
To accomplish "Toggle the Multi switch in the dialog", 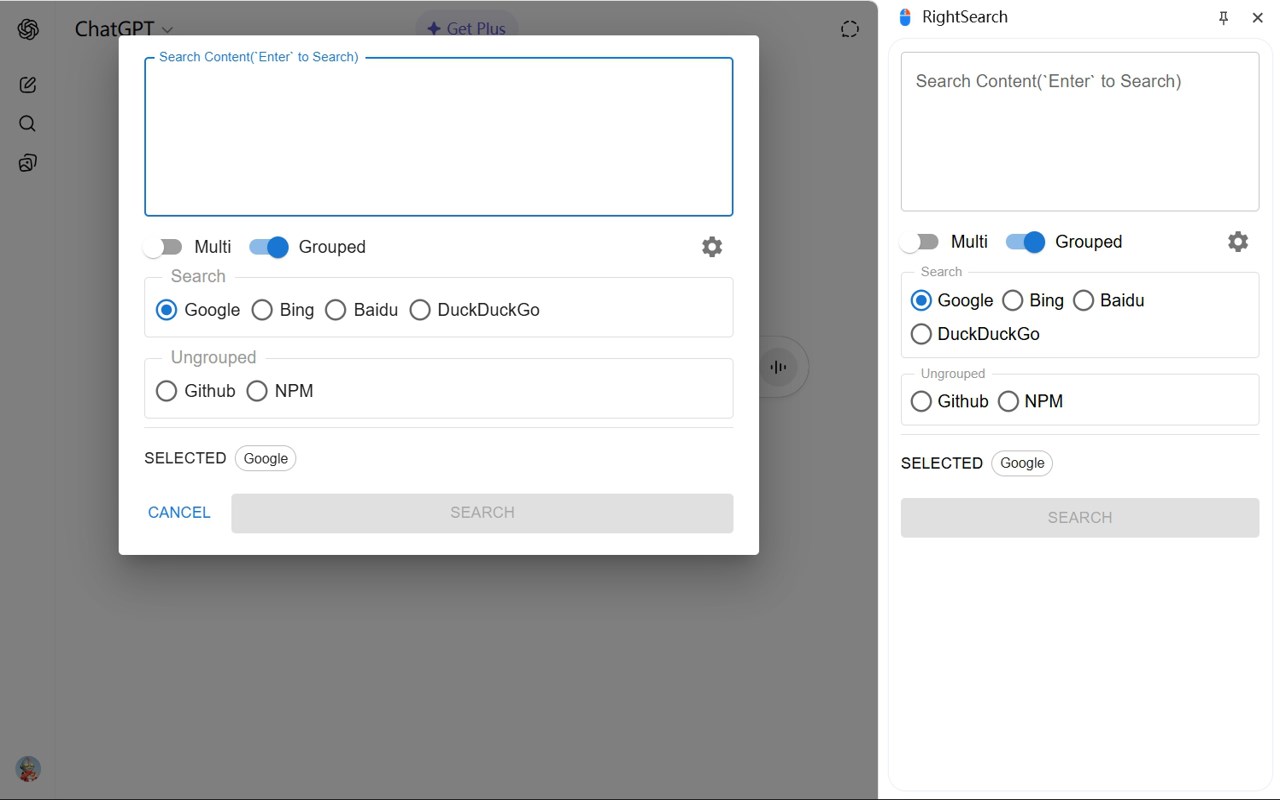I will point(163,247).
